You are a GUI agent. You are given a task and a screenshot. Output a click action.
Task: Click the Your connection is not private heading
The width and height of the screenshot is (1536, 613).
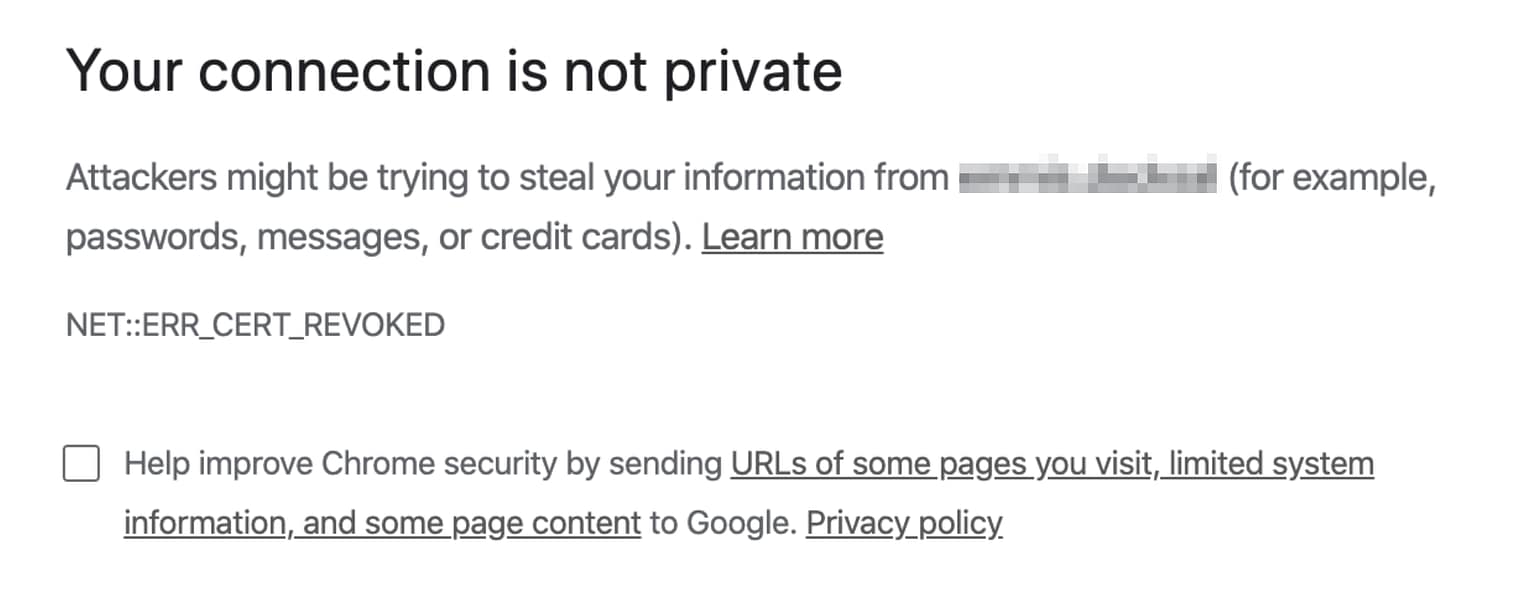tap(453, 70)
